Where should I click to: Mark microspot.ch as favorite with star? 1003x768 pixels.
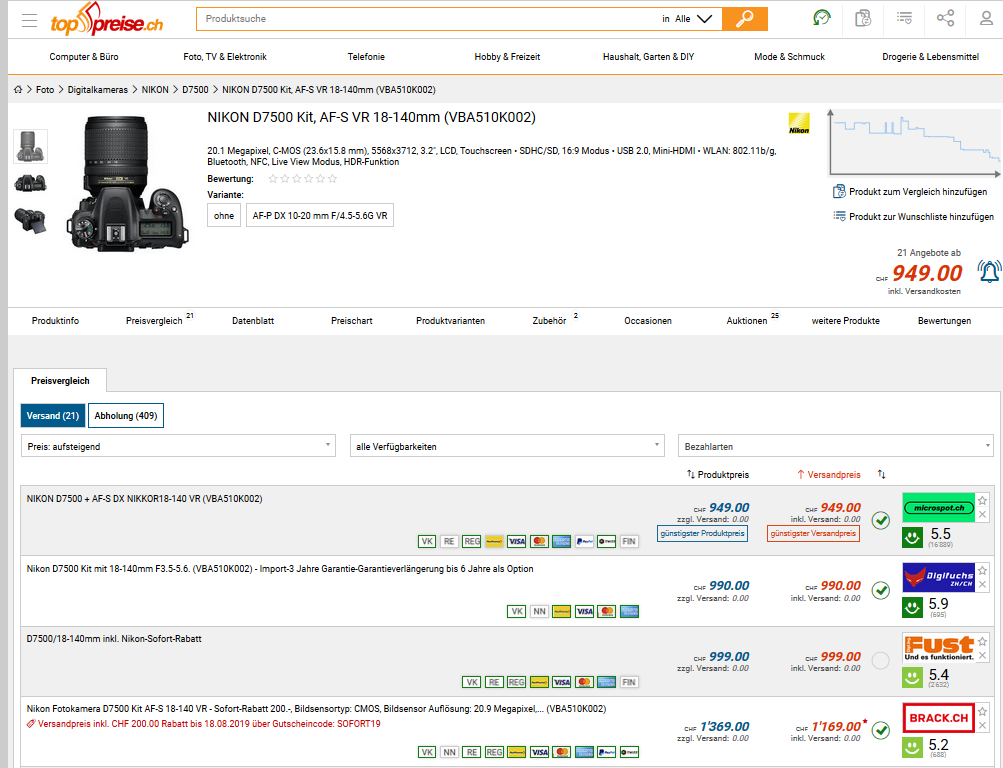(982, 500)
